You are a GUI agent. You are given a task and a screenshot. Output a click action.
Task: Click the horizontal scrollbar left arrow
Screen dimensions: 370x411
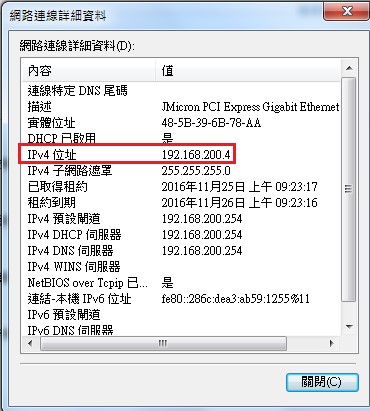click(x=31, y=343)
